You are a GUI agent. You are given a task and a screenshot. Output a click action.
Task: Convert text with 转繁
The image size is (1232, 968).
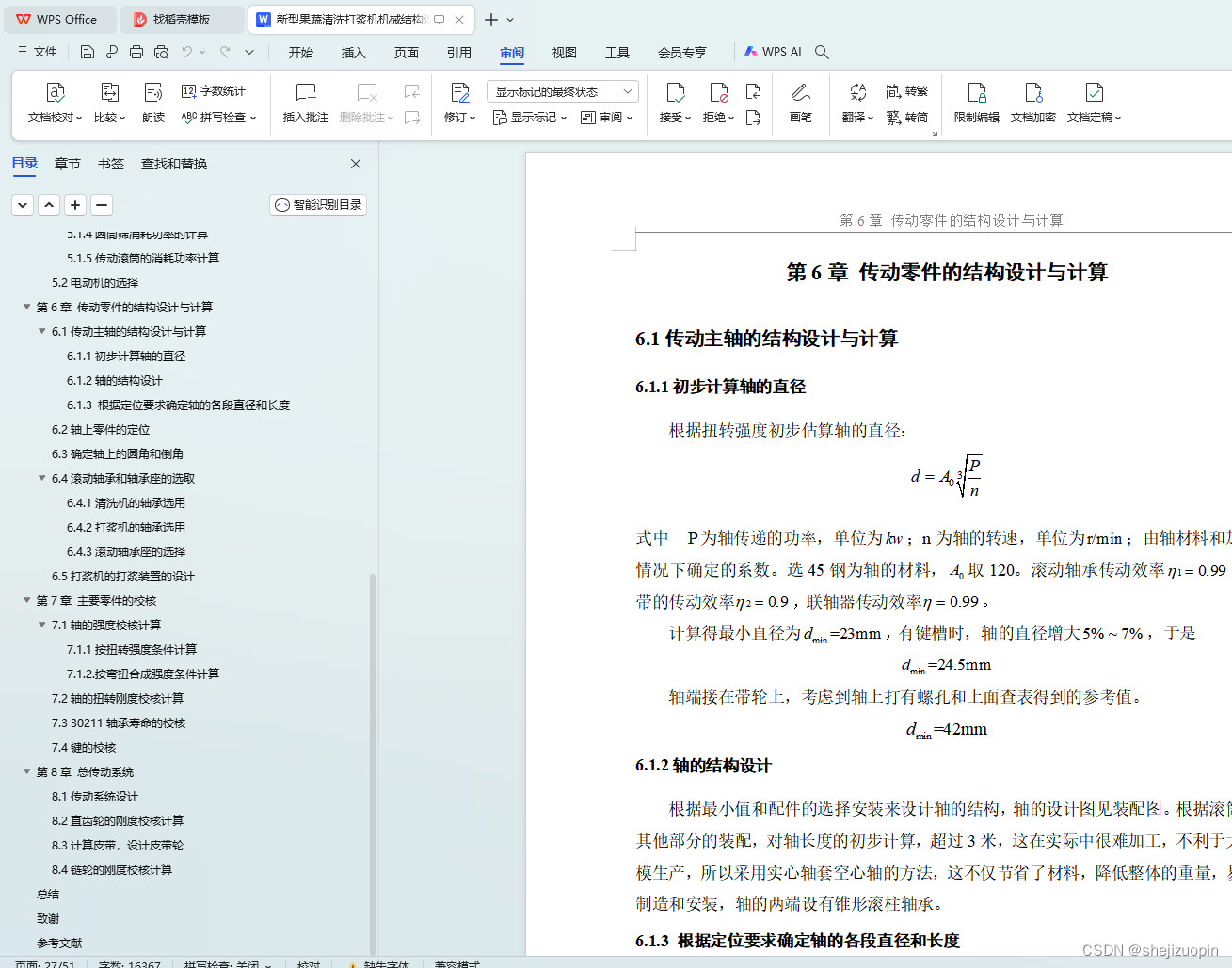coord(907,91)
